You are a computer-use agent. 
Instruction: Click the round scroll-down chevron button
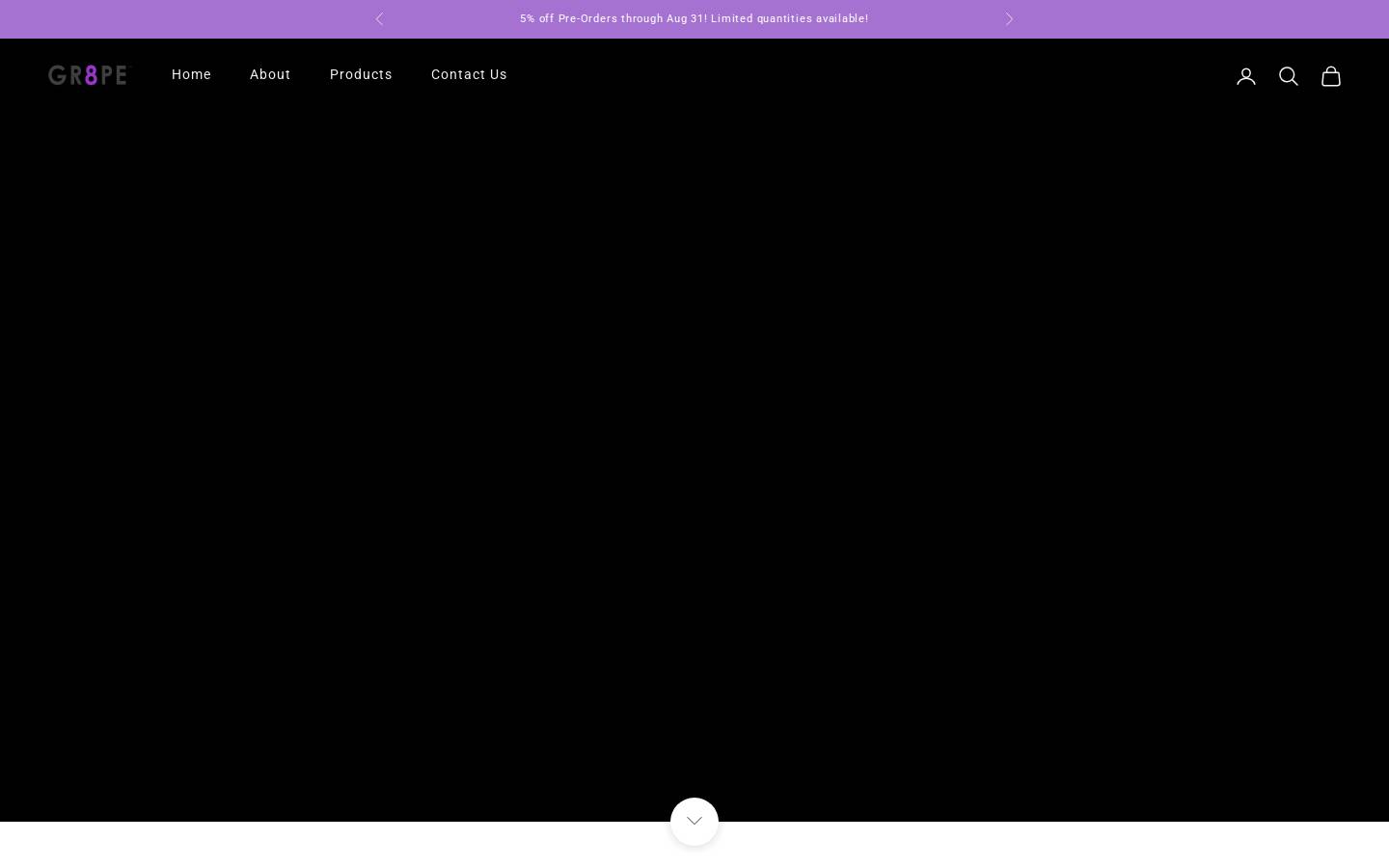point(694,822)
